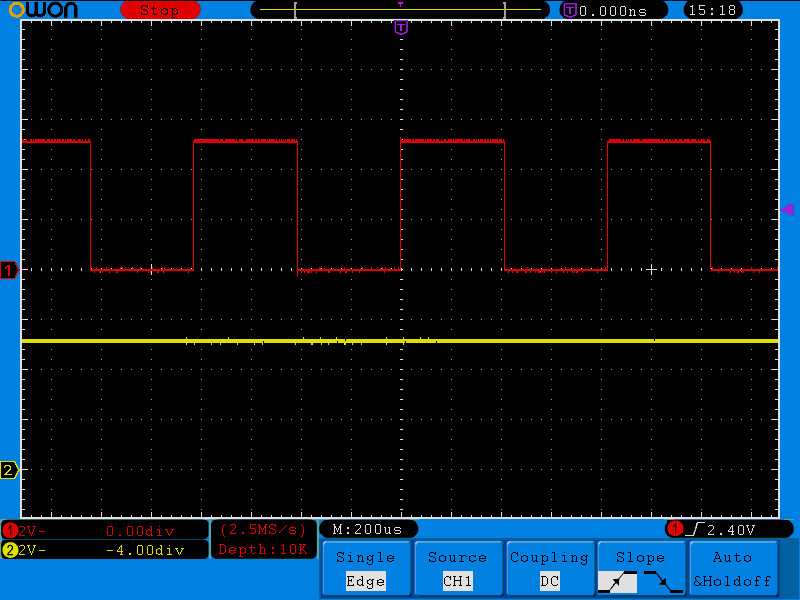
Task: Click the memory window position bar at top
Action: point(401,10)
